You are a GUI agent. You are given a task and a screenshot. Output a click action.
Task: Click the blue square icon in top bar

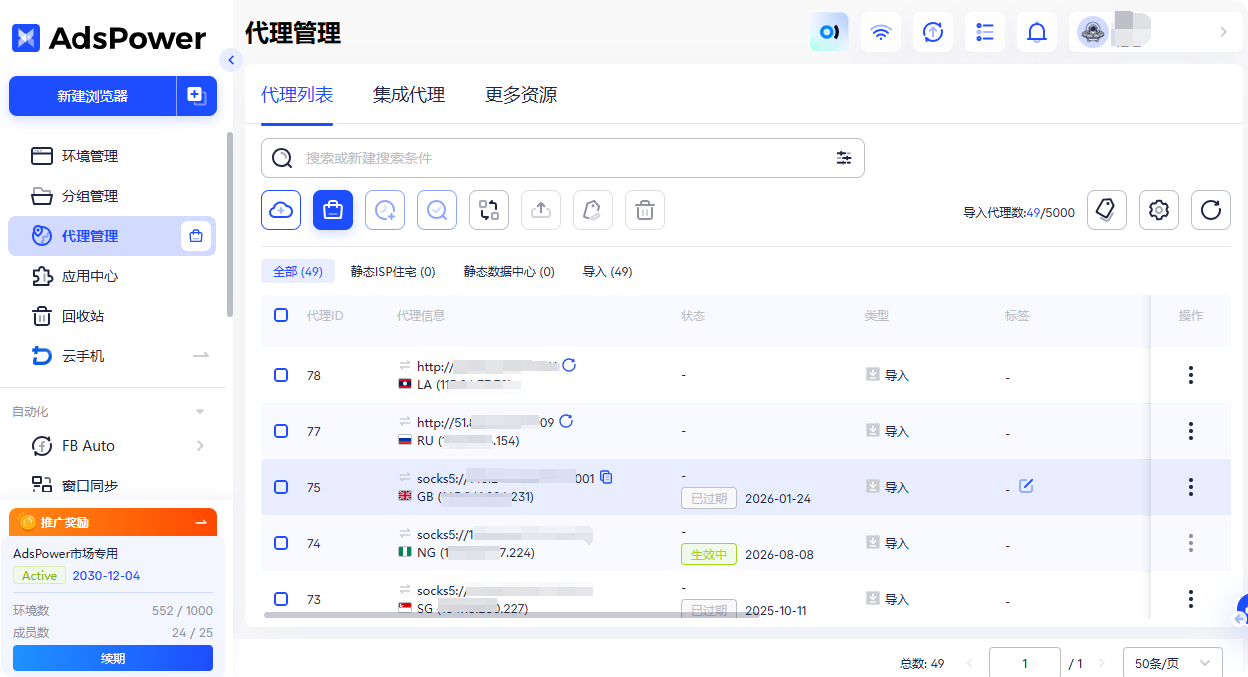click(829, 32)
